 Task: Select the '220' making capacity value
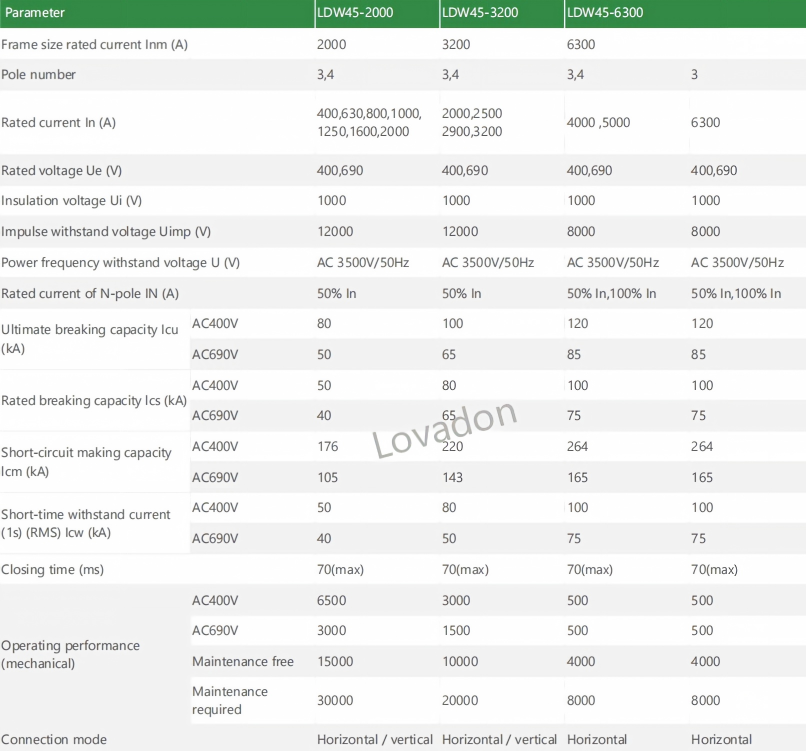coord(452,446)
